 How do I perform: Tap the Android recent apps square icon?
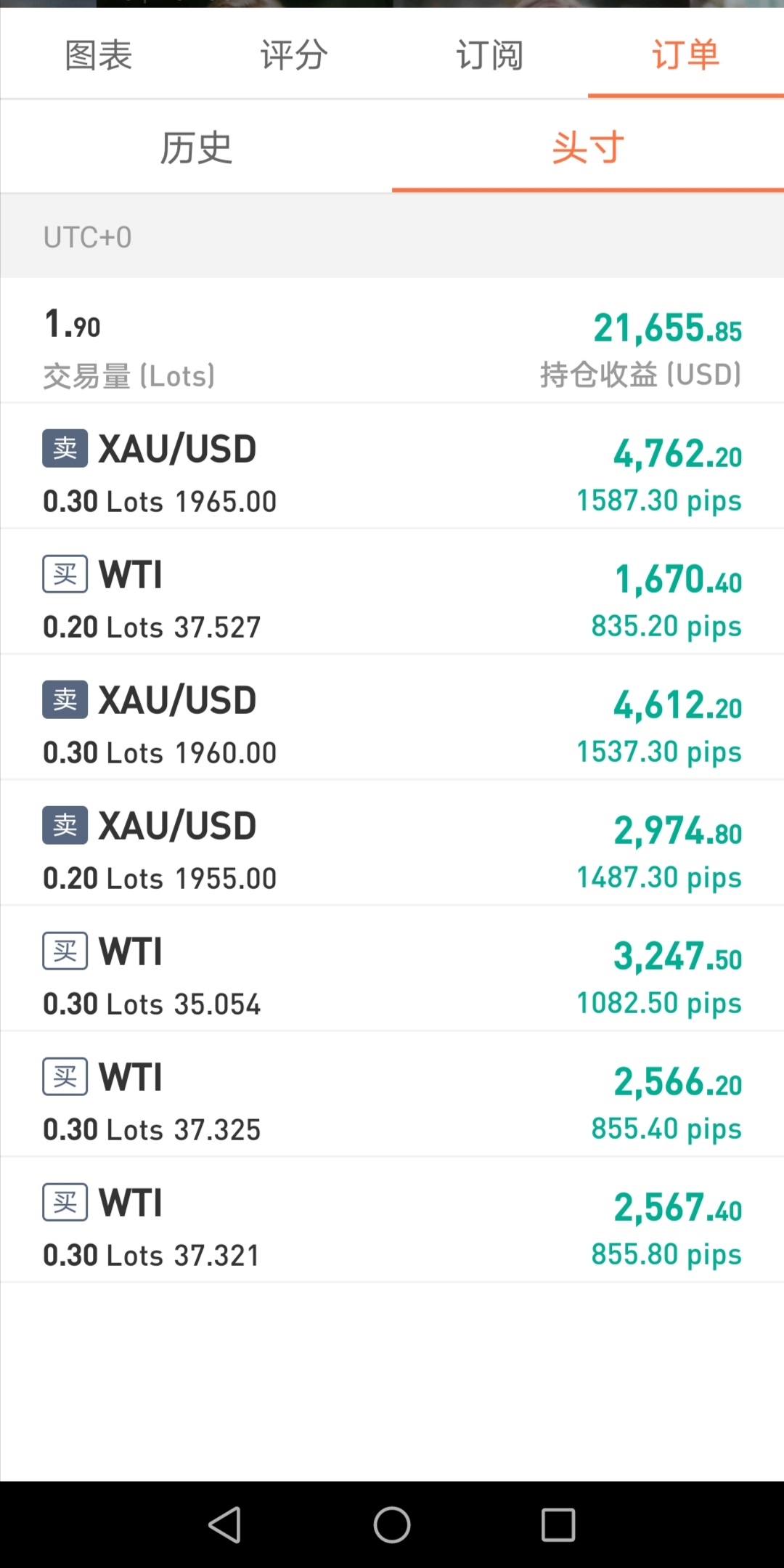click(558, 1524)
